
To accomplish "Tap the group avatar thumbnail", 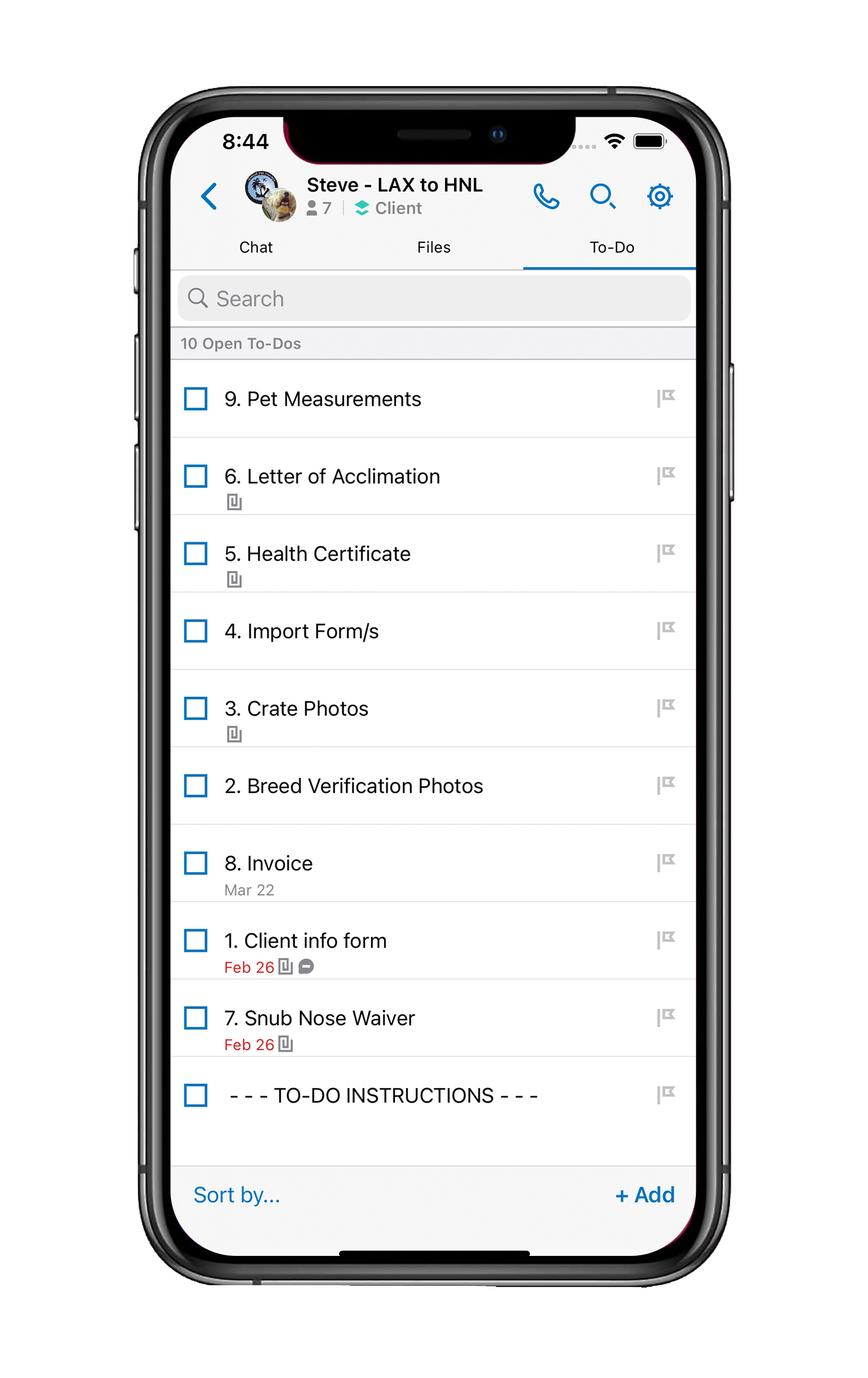I will pyautogui.click(x=270, y=196).
